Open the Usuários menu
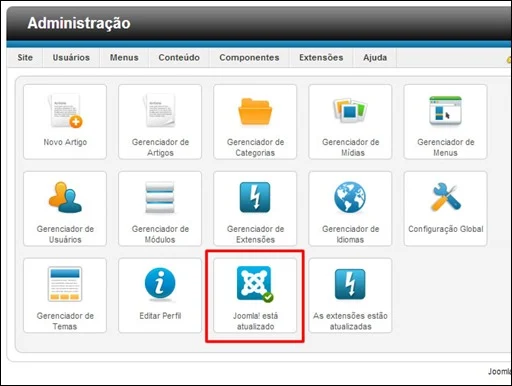The image size is (512, 386). click(71, 57)
